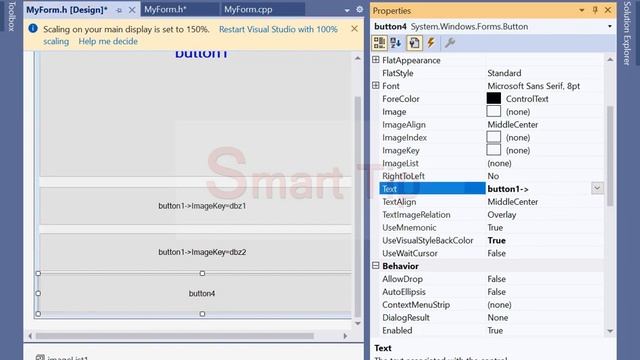
Task: Click the designer vertical scroll up arrow
Action: click(x=358, y=58)
